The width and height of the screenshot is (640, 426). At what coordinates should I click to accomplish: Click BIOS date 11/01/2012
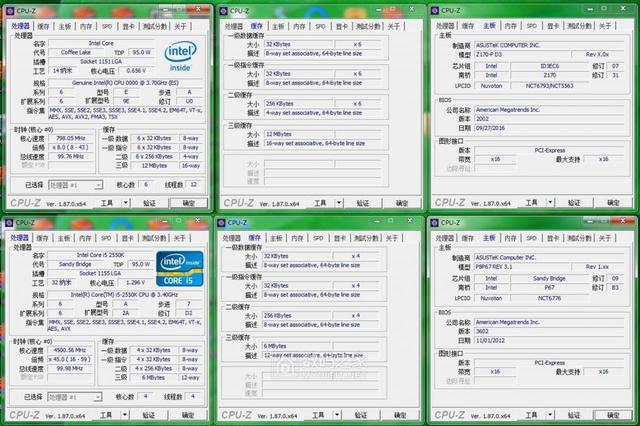pos(549,340)
